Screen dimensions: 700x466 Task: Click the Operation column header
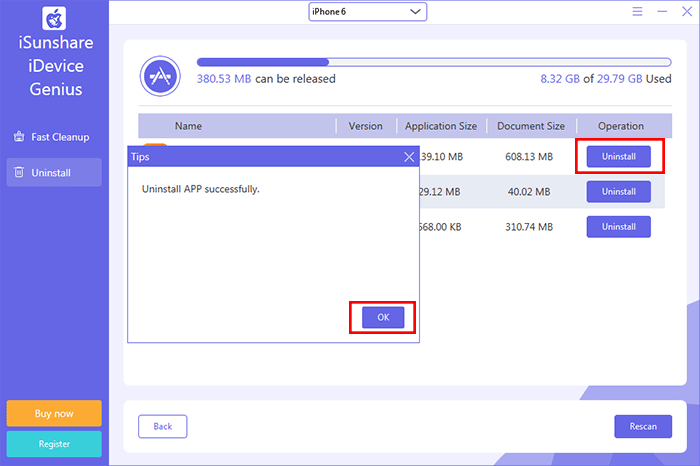tap(621, 126)
